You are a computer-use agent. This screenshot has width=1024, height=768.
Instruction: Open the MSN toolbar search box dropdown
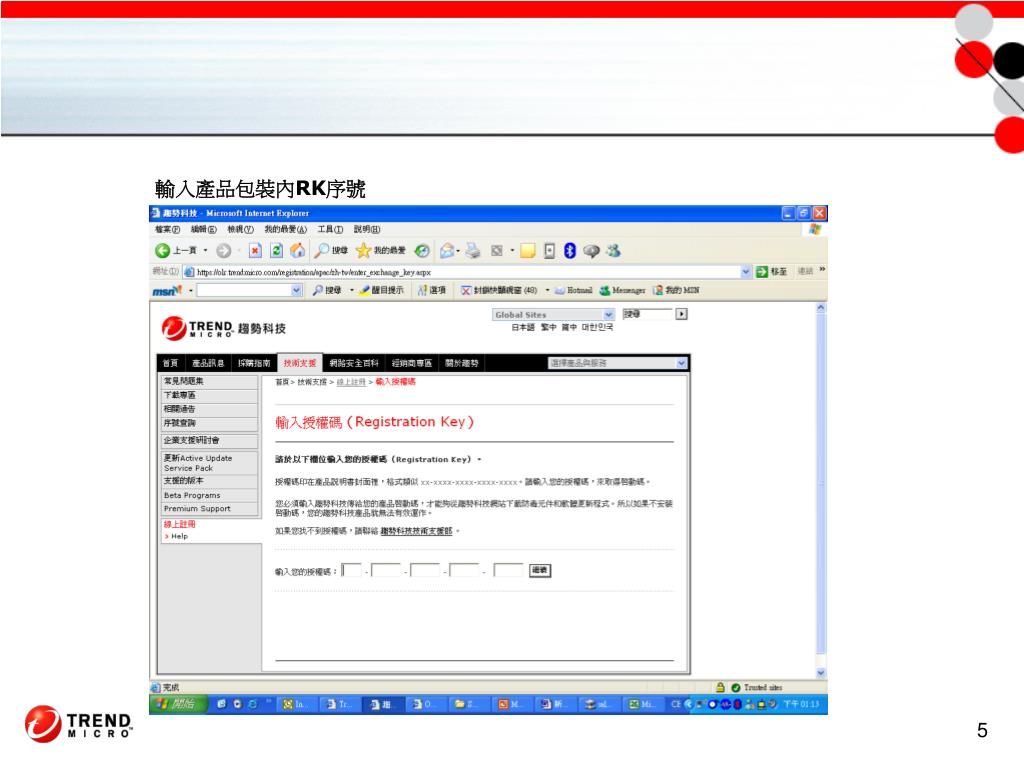click(x=296, y=291)
